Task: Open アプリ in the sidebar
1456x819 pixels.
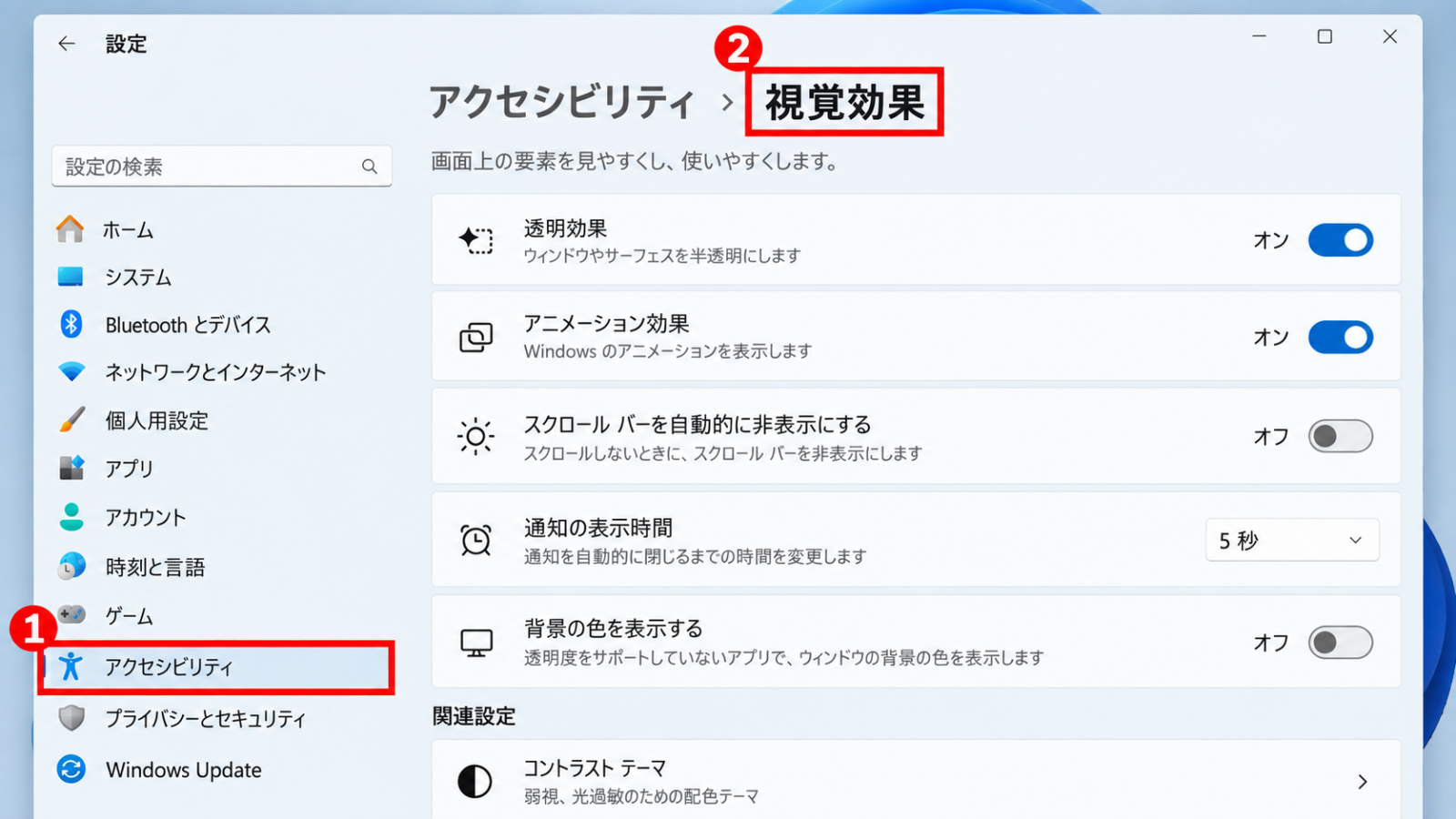Action: [129, 468]
